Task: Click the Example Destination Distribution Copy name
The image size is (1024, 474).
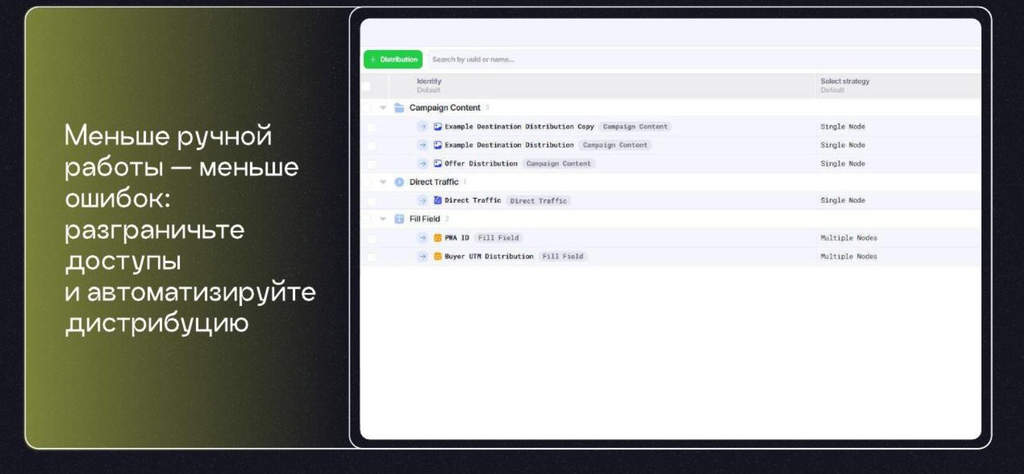Action: (x=519, y=127)
